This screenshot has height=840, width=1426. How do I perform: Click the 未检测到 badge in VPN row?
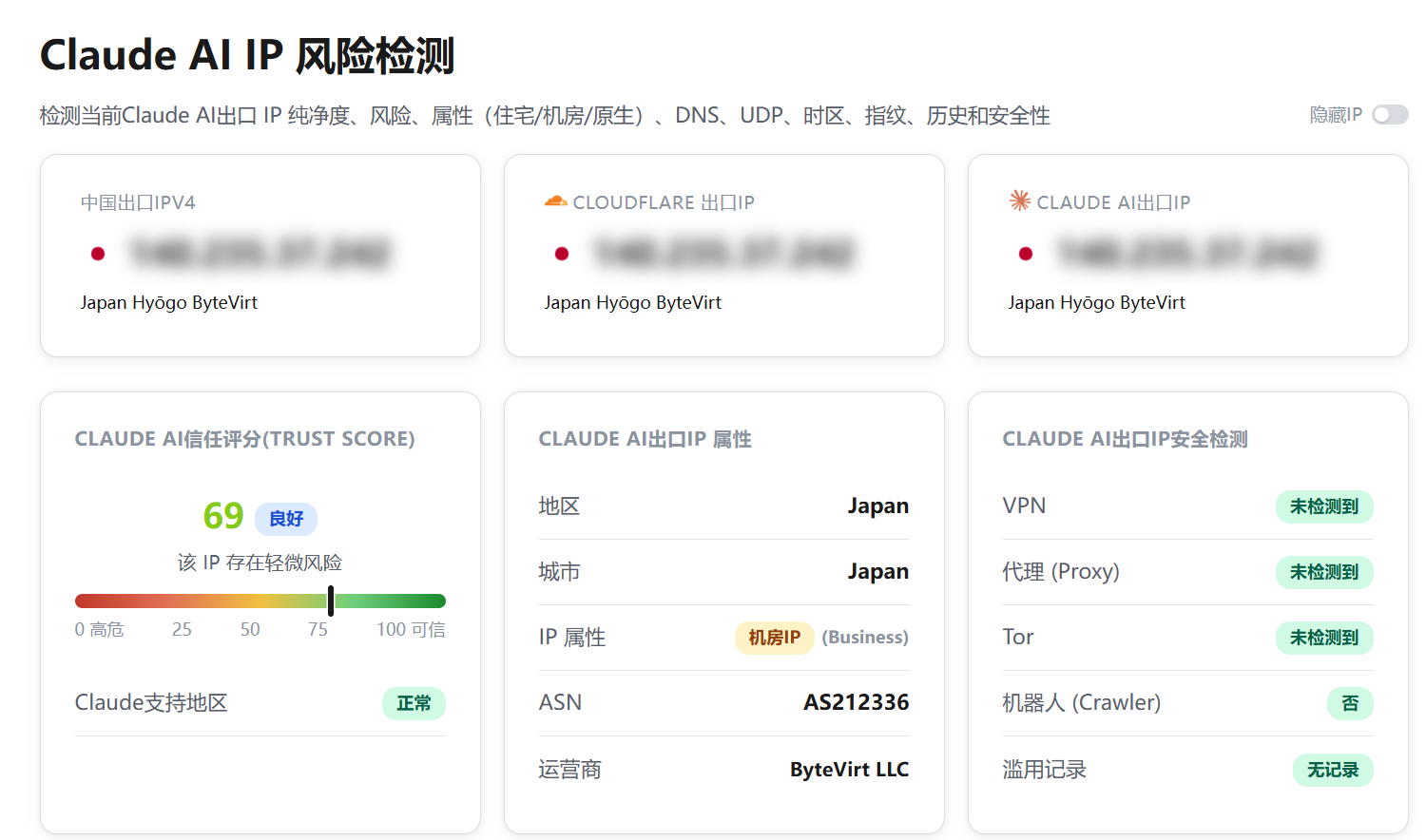[x=1324, y=506]
